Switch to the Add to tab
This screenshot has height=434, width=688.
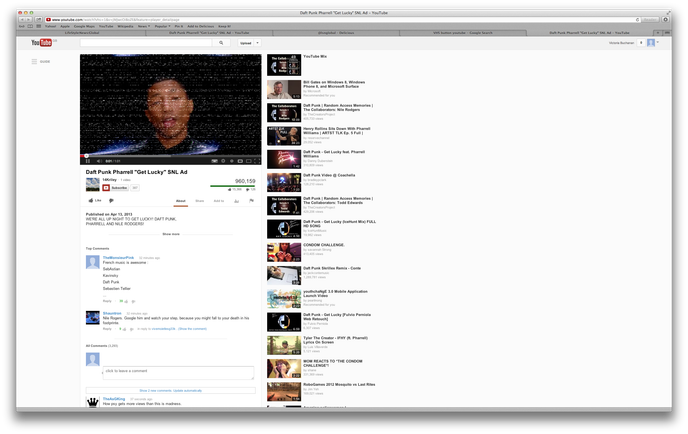(x=218, y=201)
